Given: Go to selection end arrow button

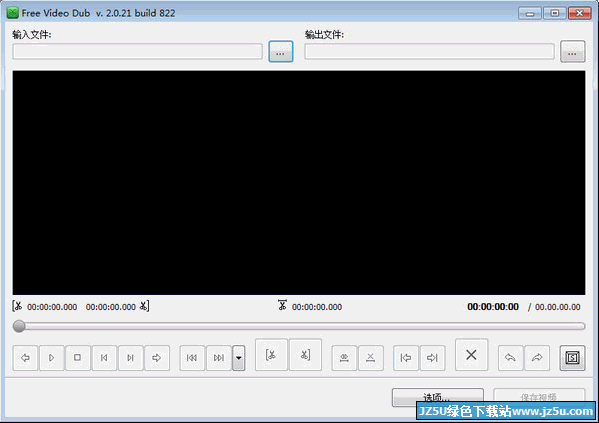Looking at the screenshot, I should tap(432, 358).
